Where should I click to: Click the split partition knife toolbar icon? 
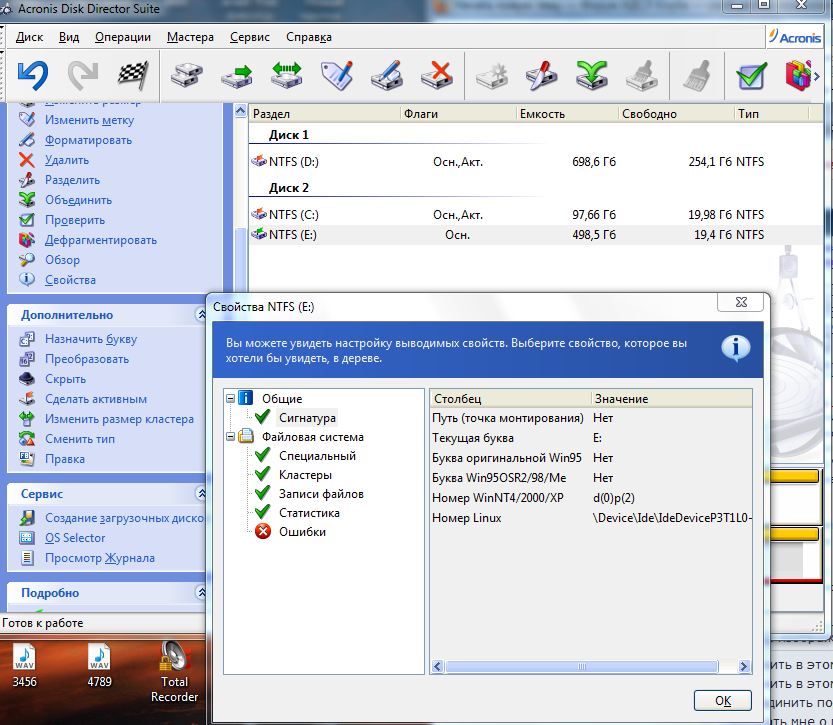541,75
